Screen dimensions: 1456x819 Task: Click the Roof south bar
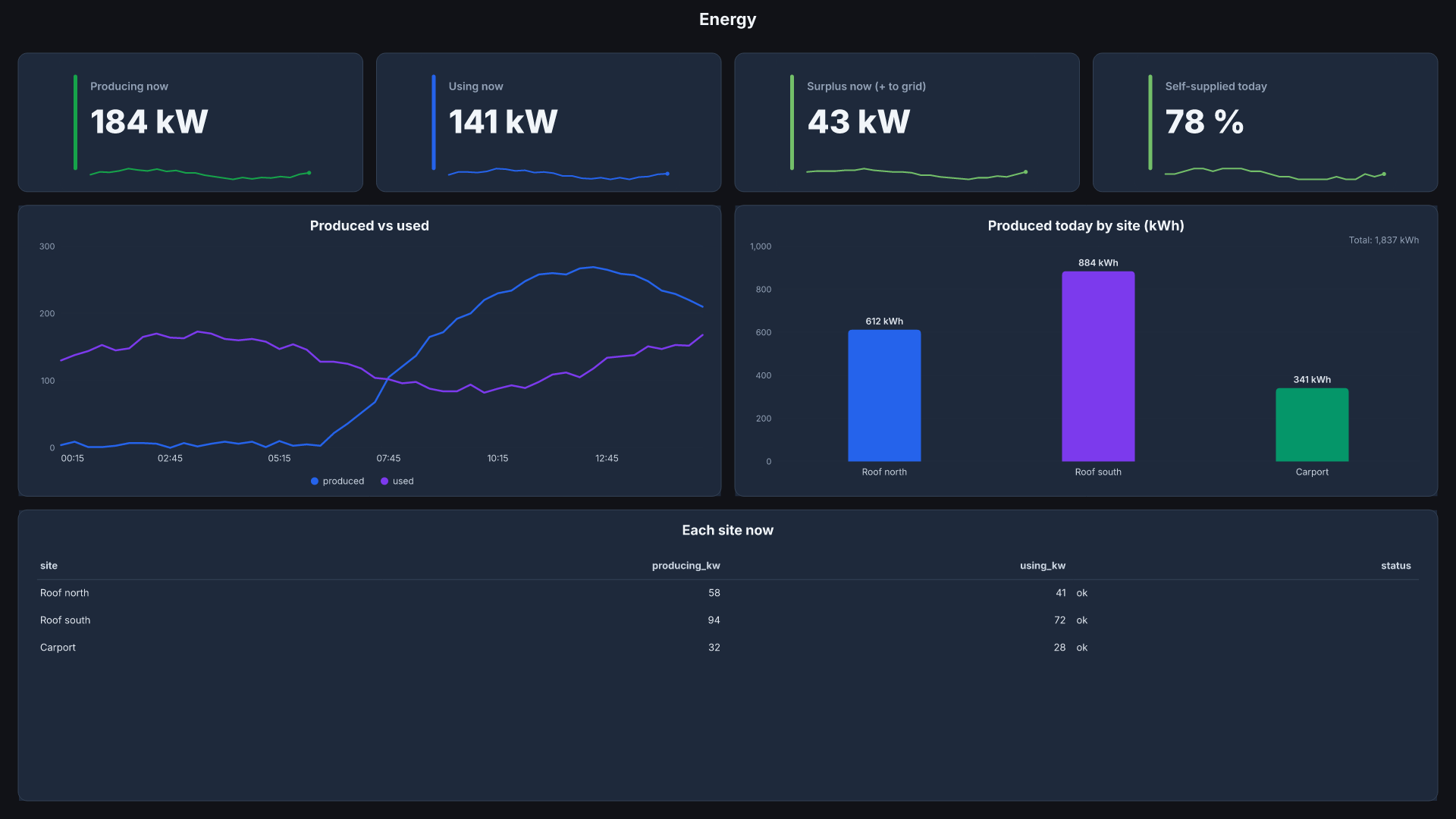[x=1098, y=366]
